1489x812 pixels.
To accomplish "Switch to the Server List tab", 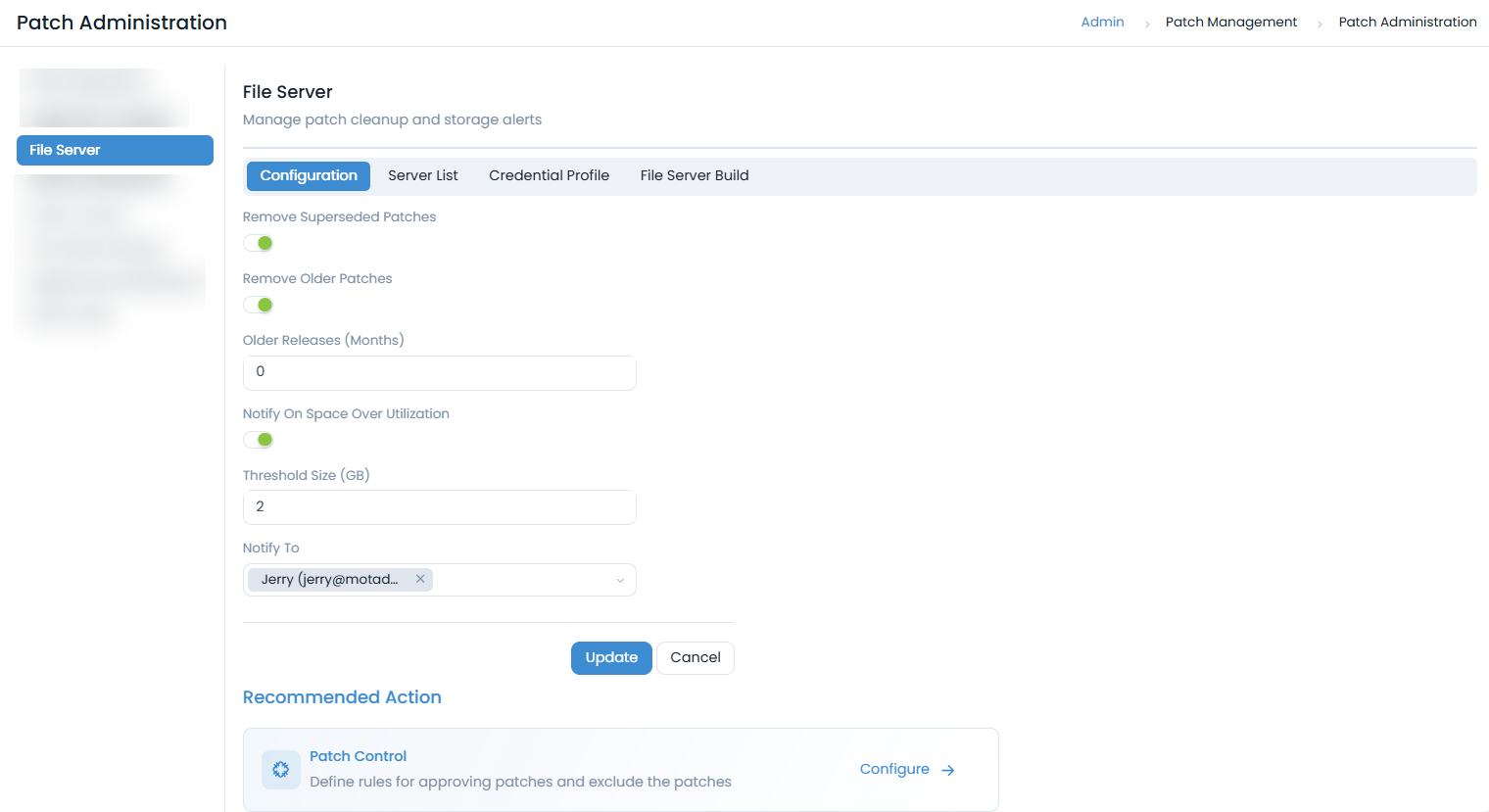I will pyautogui.click(x=422, y=176).
